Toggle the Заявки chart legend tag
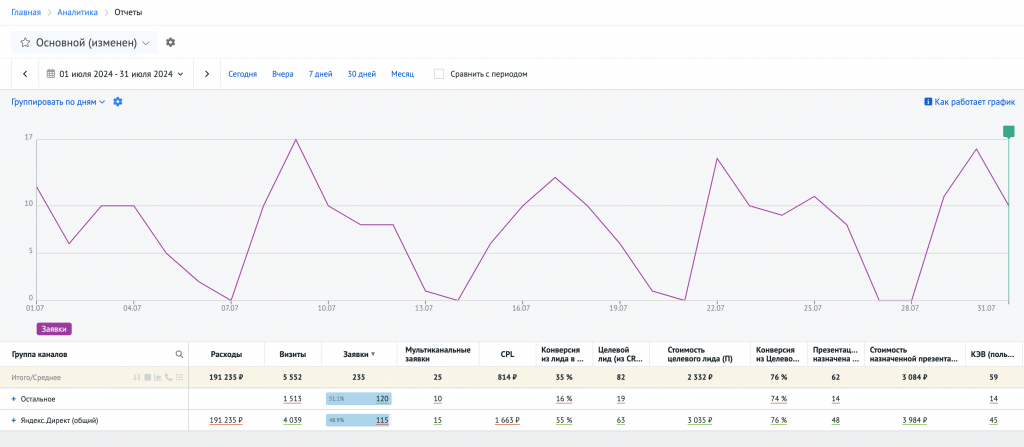 pos(54,327)
